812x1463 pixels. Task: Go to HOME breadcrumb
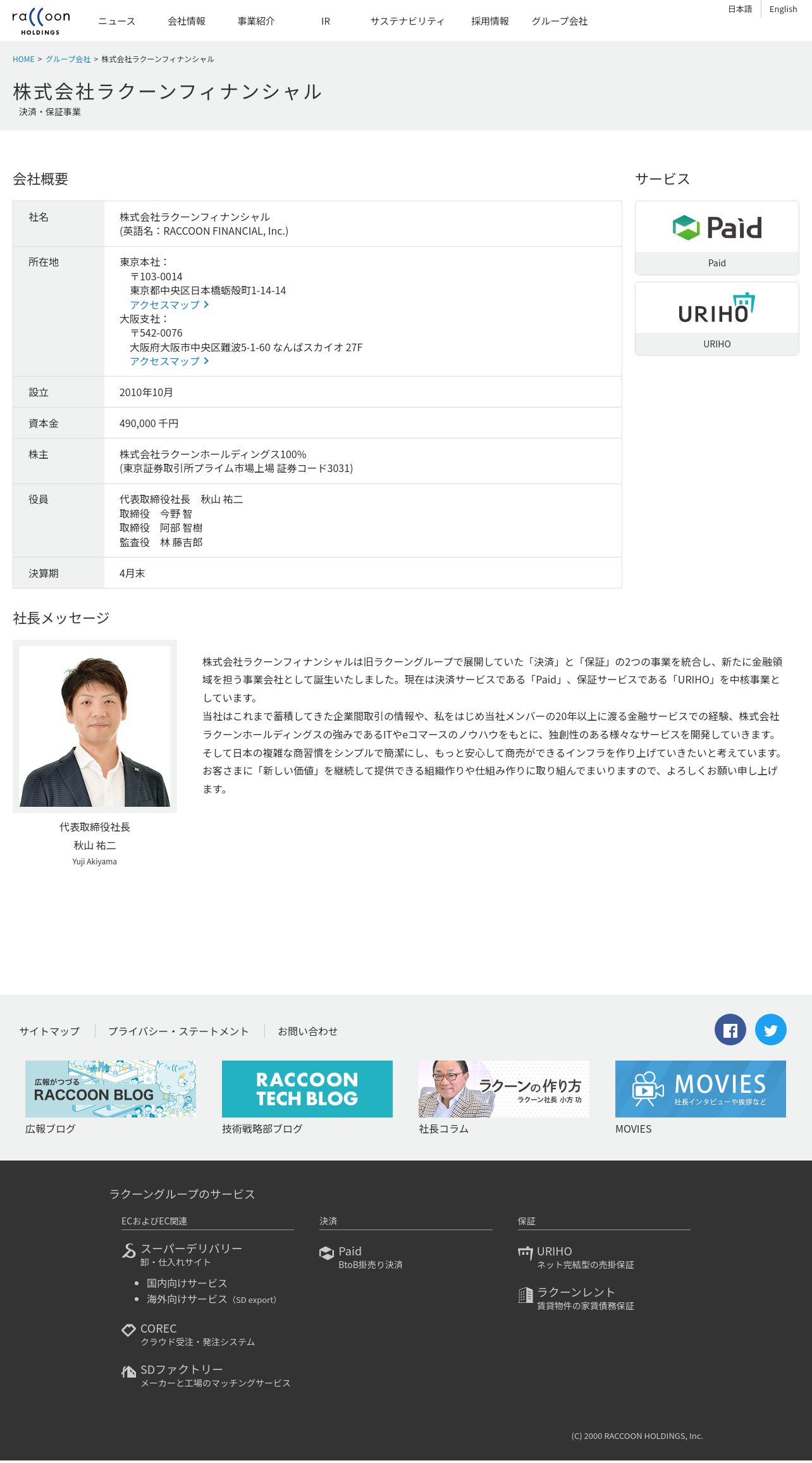[23, 59]
